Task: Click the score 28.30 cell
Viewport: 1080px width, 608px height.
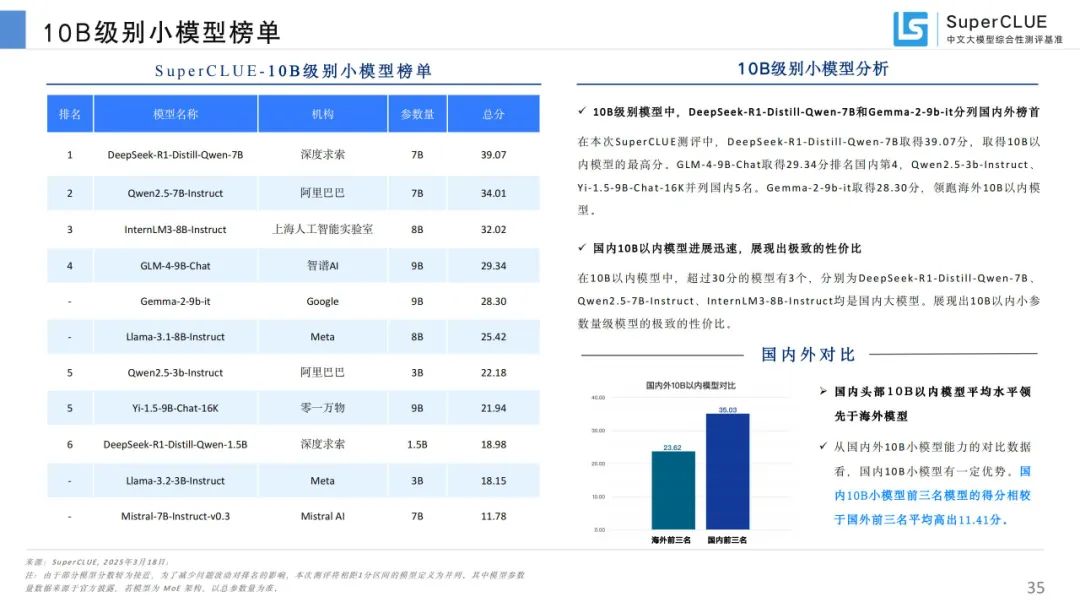Action: coord(493,302)
